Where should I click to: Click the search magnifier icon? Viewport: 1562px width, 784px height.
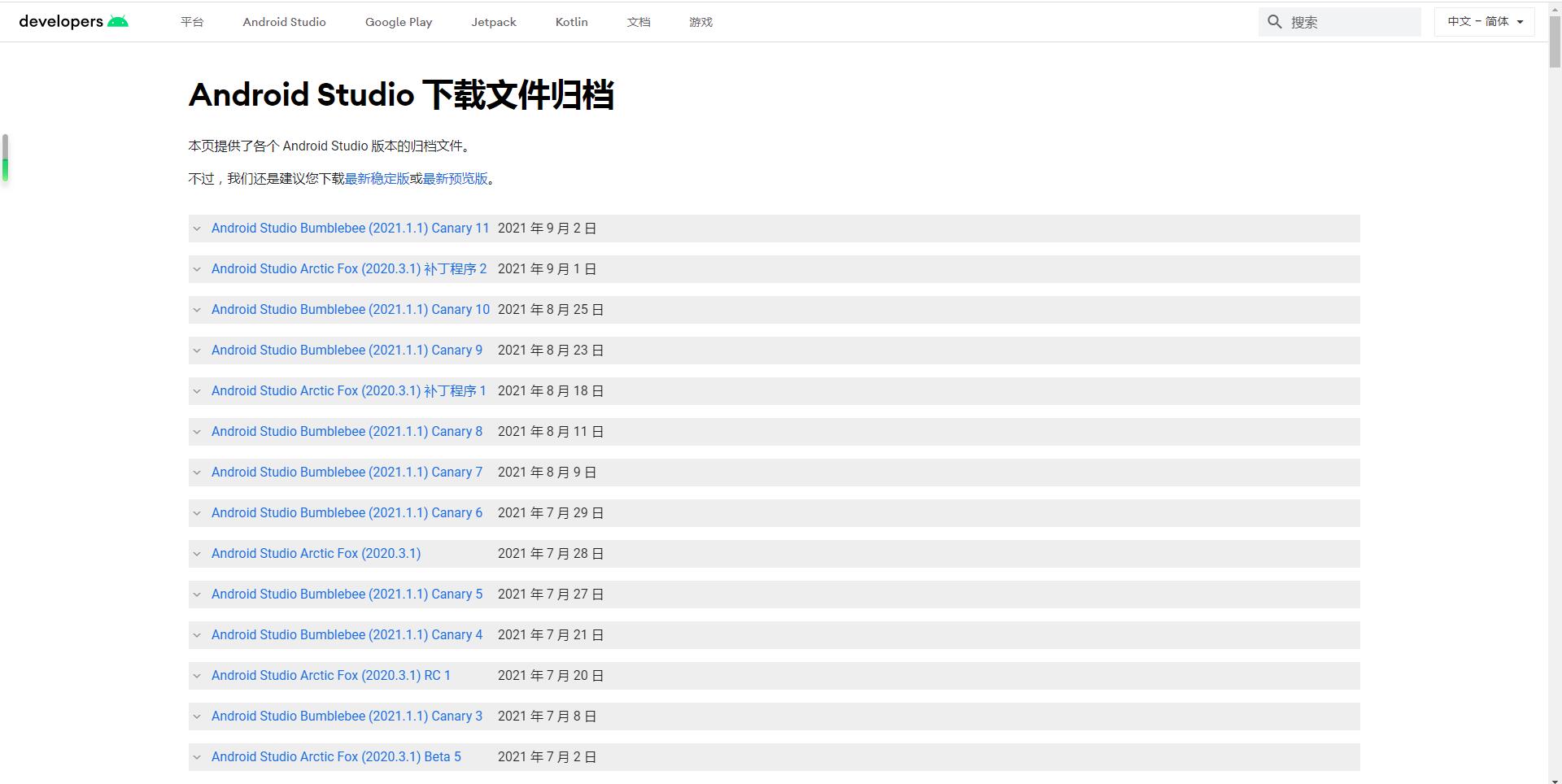point(1275,22)
